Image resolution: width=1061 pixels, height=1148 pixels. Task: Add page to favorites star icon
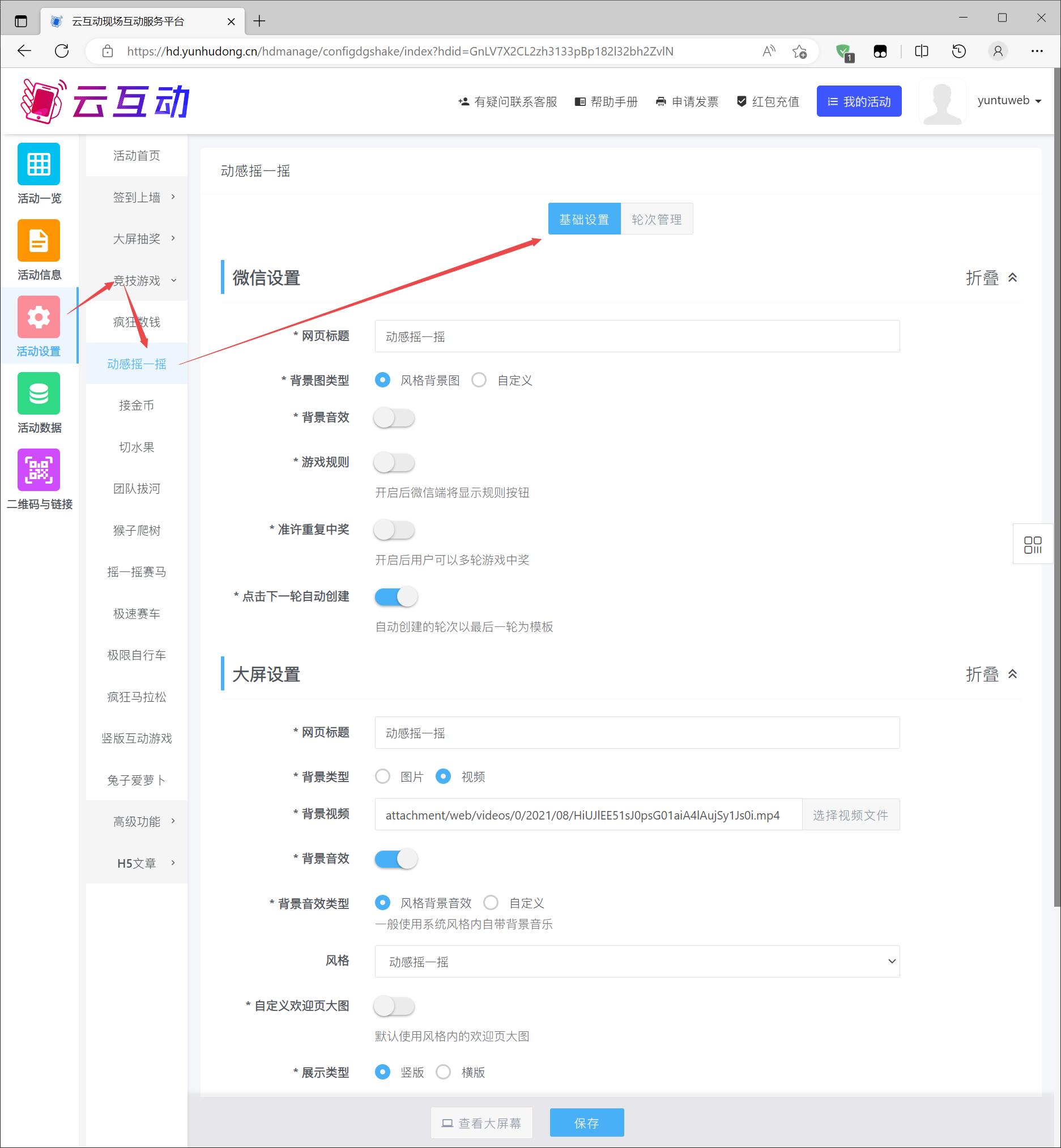pyautogui.click(x=799, y=51)
